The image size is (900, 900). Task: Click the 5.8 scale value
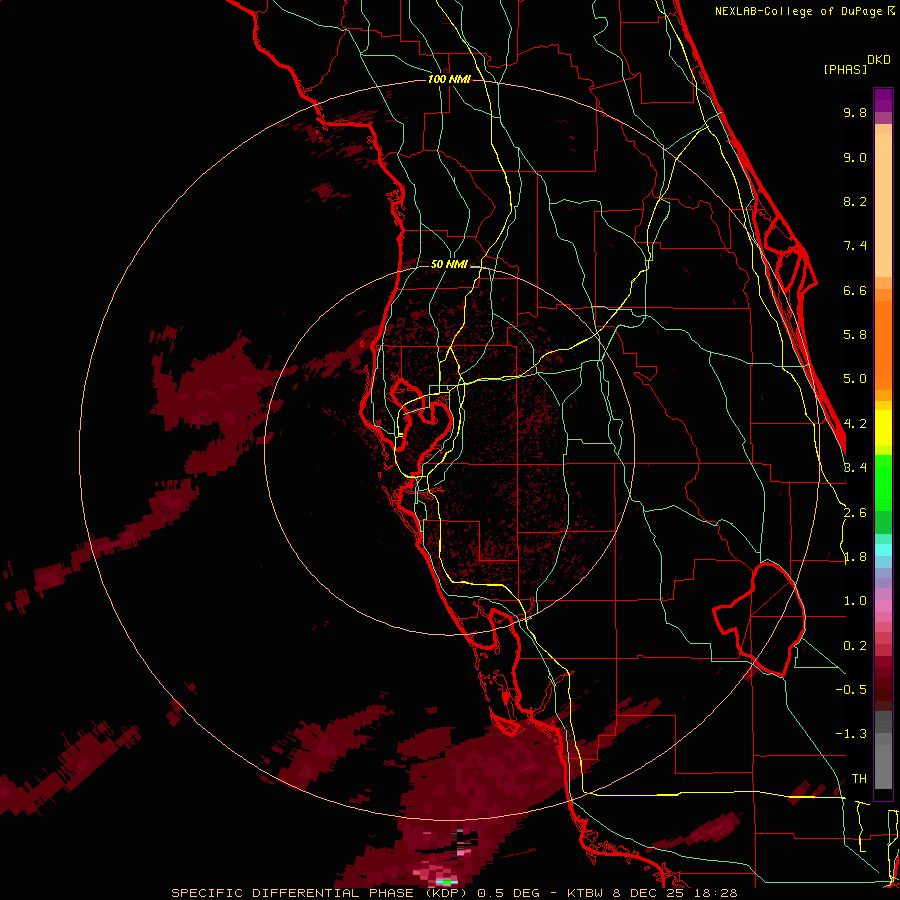(x=855, y=335)
